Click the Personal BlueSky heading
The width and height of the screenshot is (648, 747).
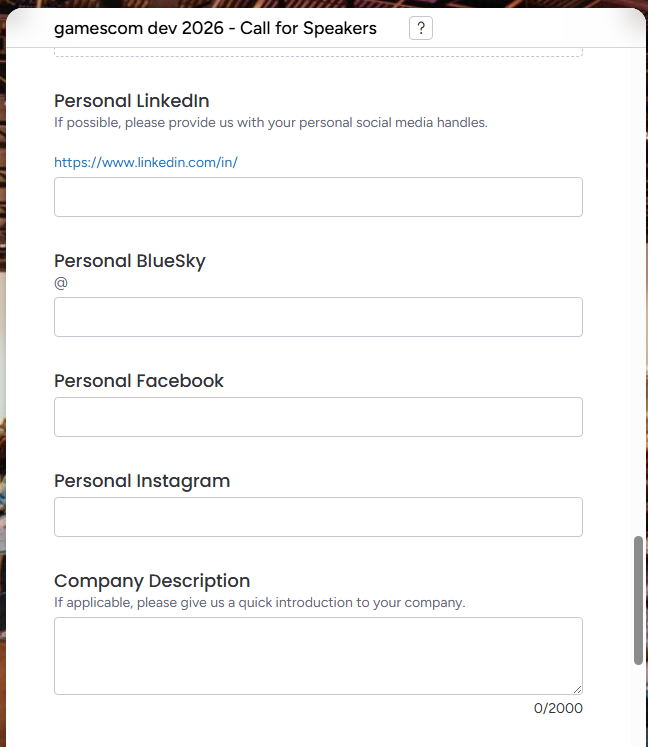pos(130,261)
